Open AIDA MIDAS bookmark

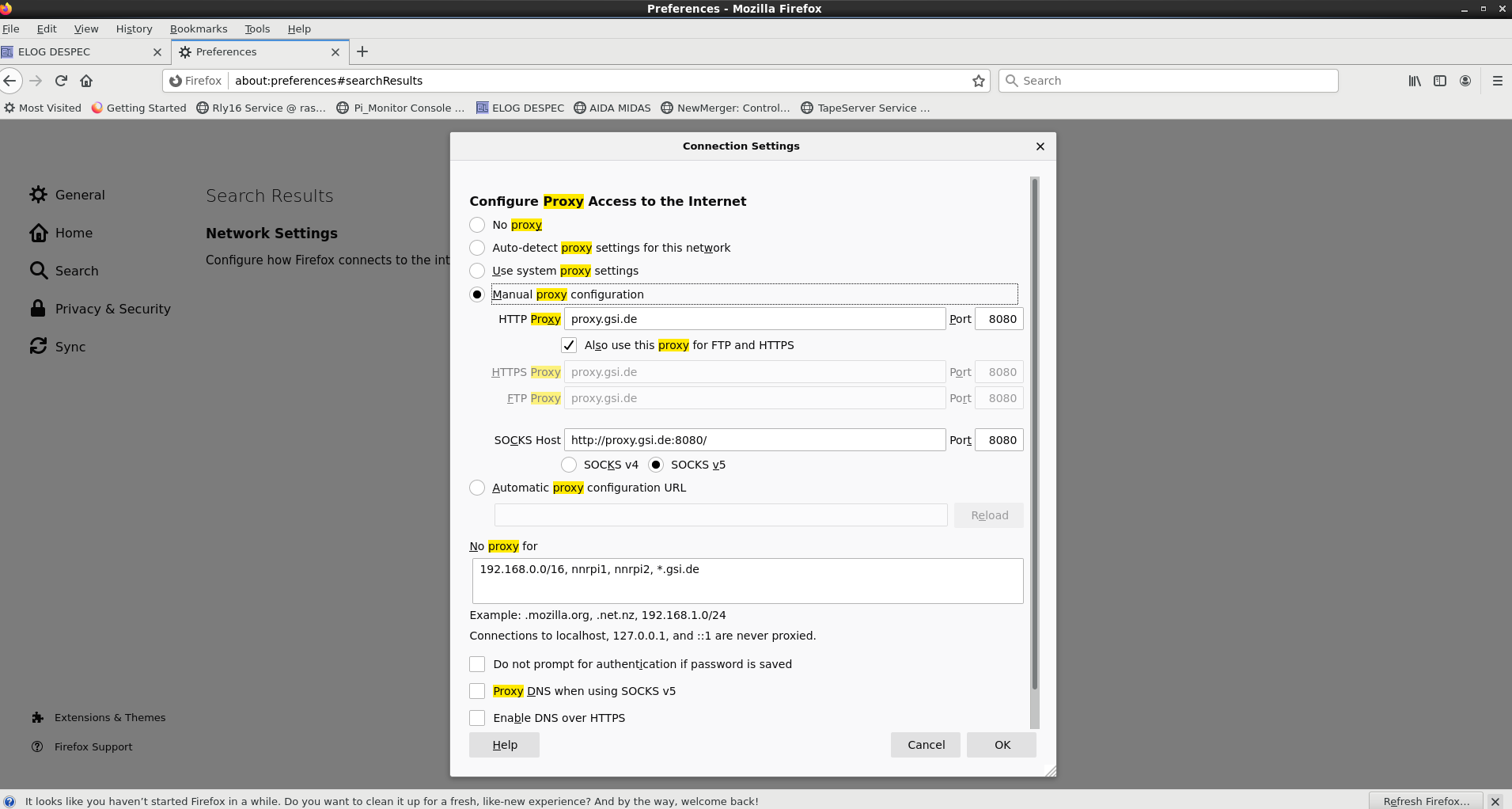[x=612, y=108]
